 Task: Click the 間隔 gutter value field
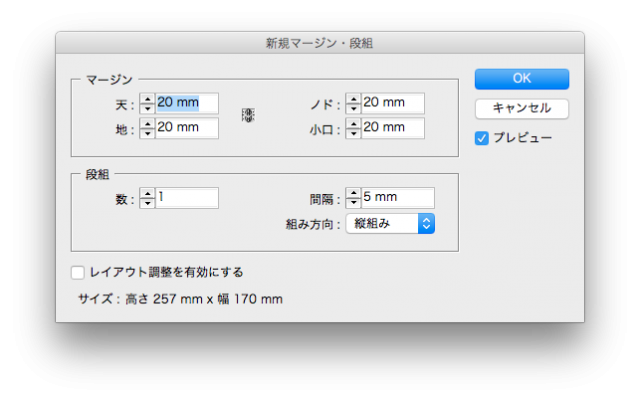click(x=397, y=198)
